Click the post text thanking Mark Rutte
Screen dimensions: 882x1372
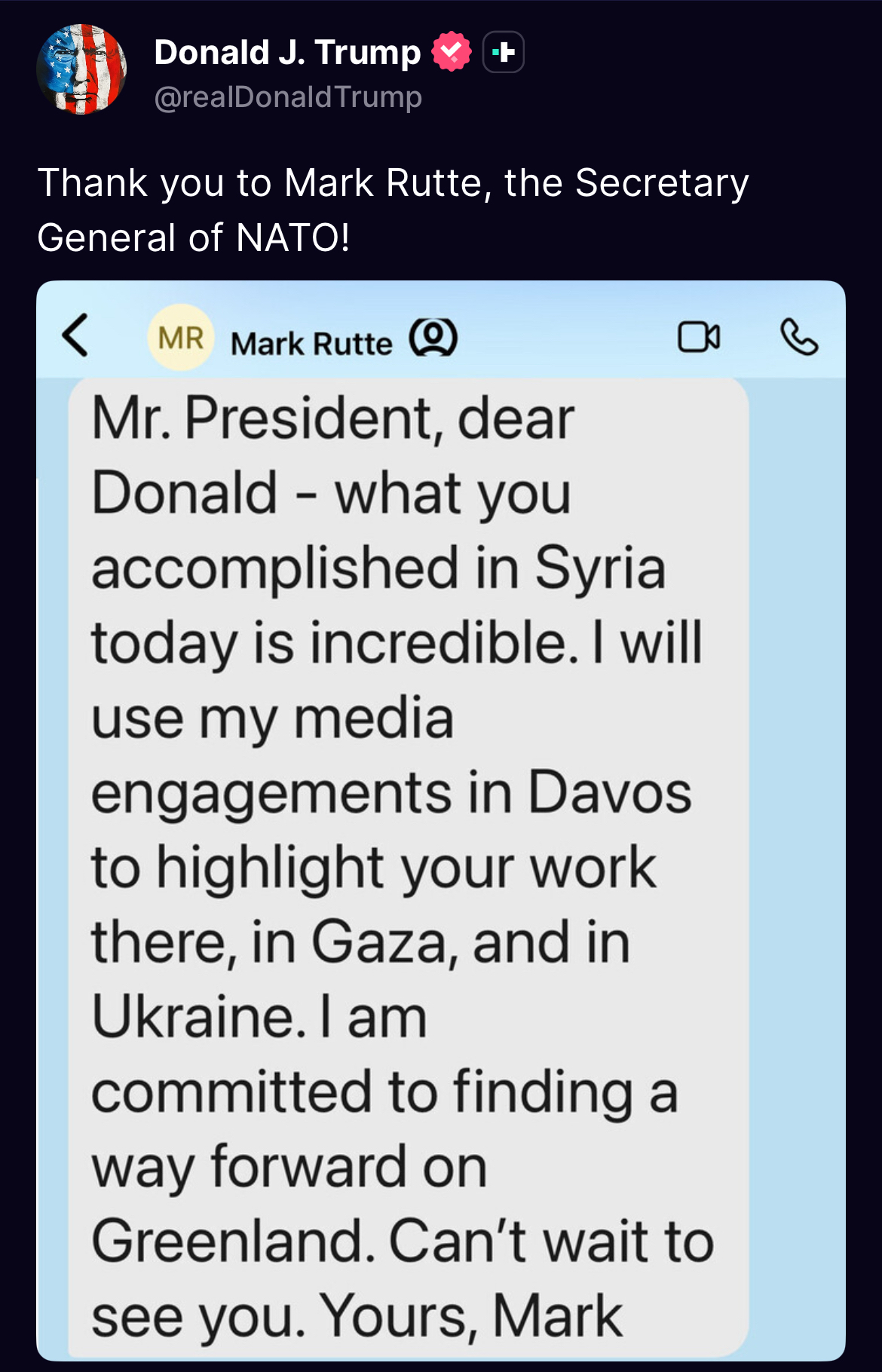point(392,210)
